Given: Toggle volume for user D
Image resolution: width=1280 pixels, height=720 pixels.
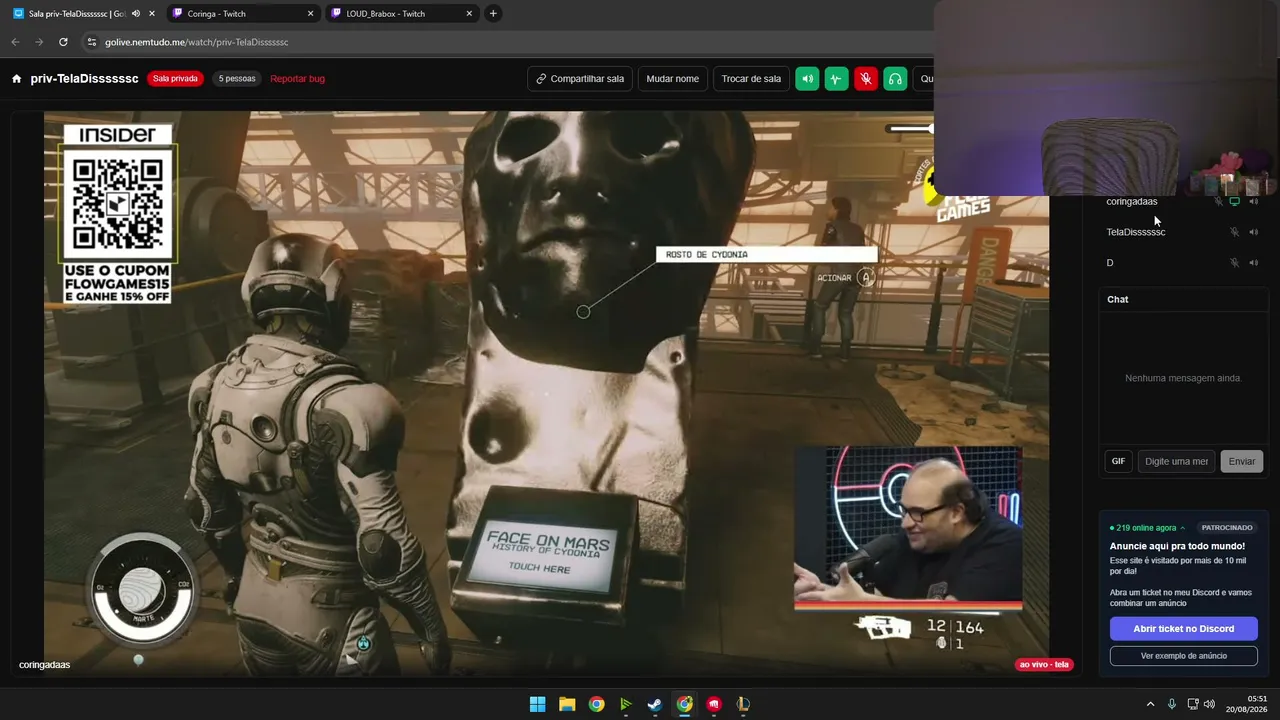Looking at the screenshot, I should [1254, 263].
